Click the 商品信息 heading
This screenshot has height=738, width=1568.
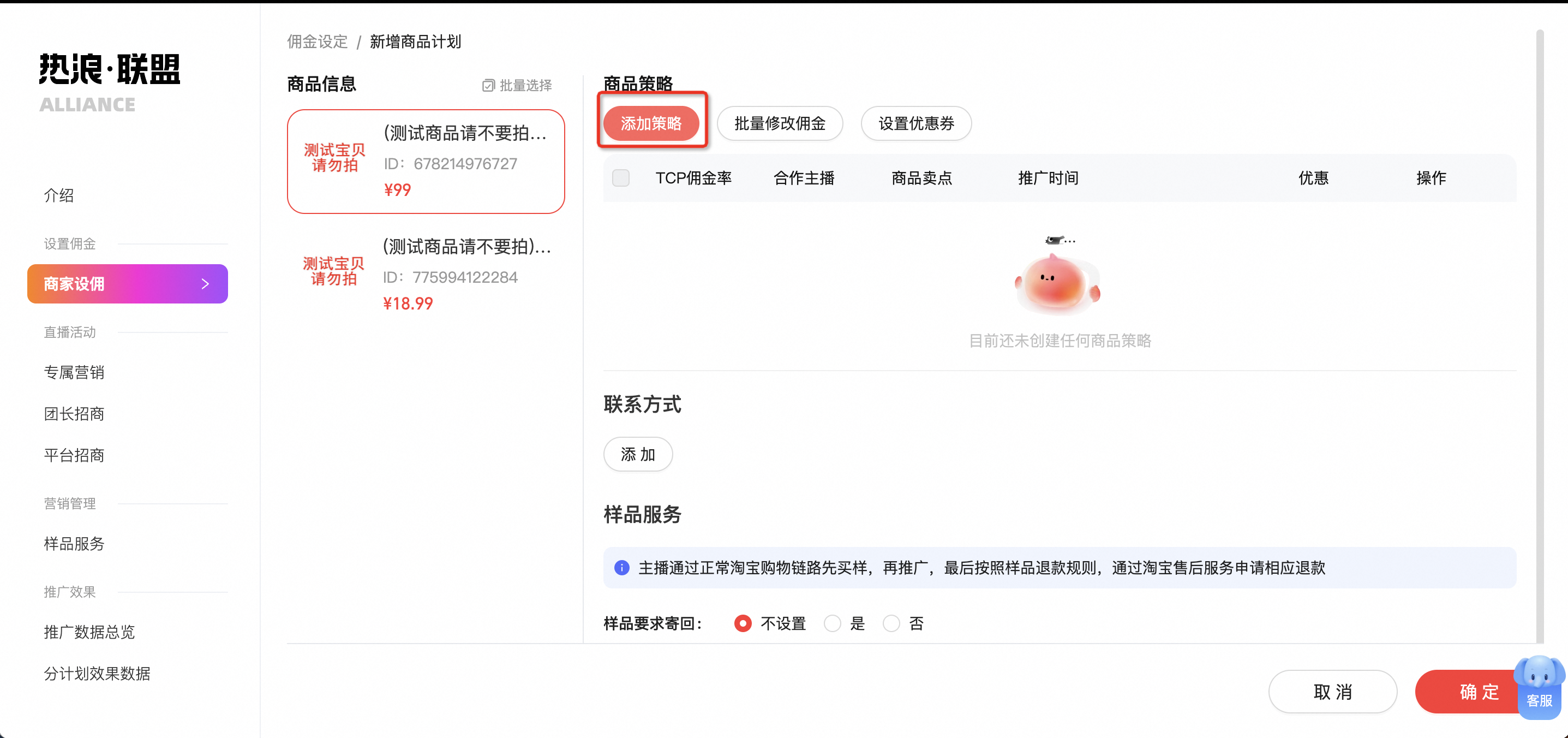tap(322, 84)
